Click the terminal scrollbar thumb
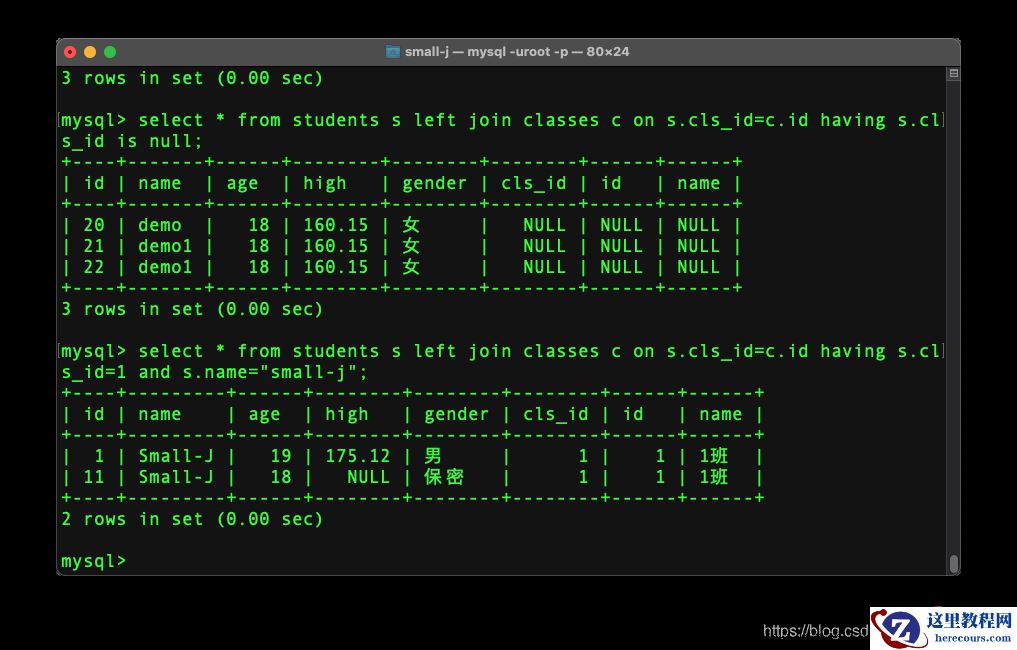The image size is (1017, 650). pos(953,564)
